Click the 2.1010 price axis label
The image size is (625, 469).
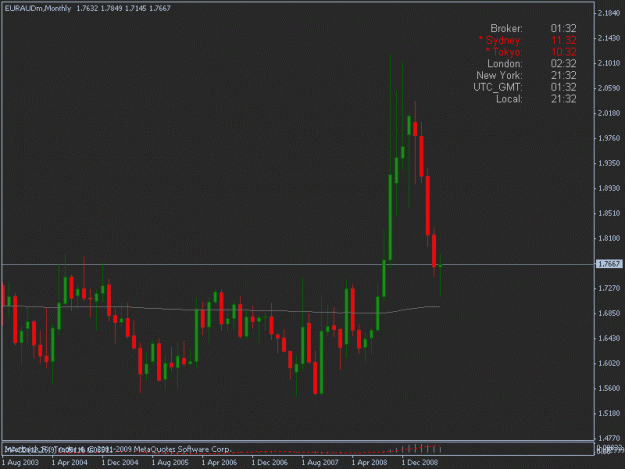click(609, 63)
